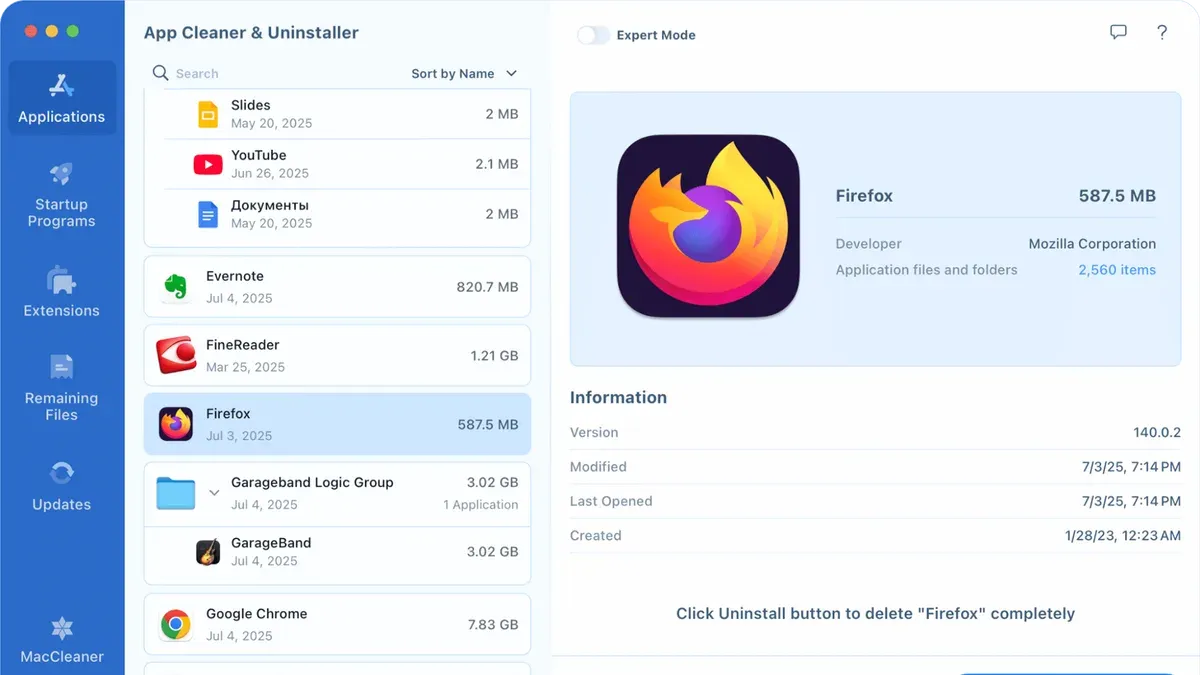Open the feedback chat bubble icon
Image resolution: width=1200 pixels, height=675 pixels.
point(1118,32)
